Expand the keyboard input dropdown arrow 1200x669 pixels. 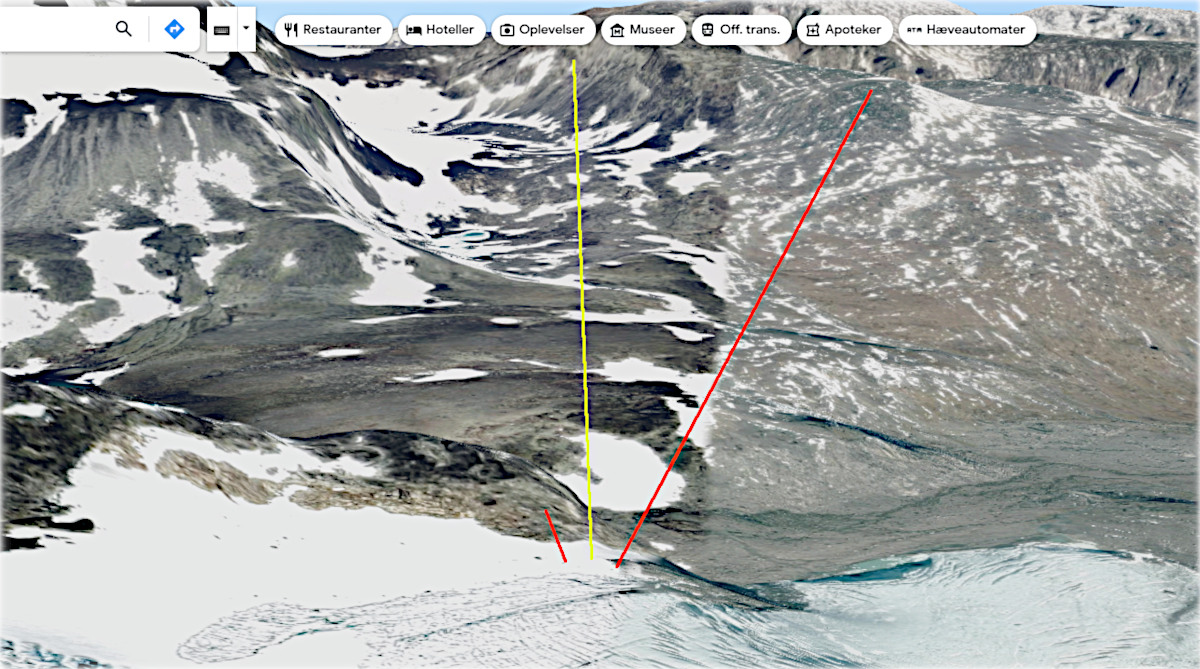click(x=246, y=29)
